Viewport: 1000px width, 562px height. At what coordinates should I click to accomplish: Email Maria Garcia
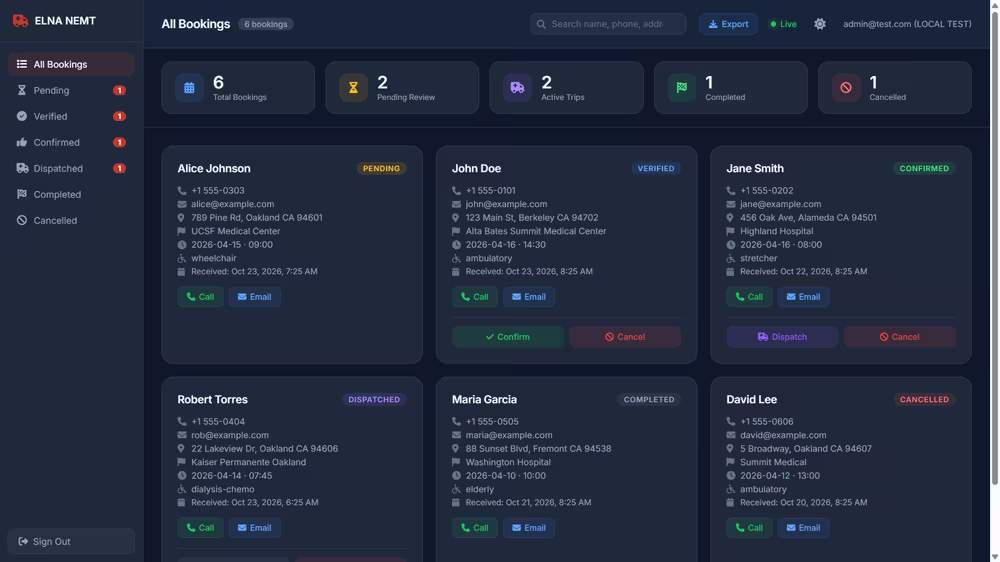tap(529, 528)
